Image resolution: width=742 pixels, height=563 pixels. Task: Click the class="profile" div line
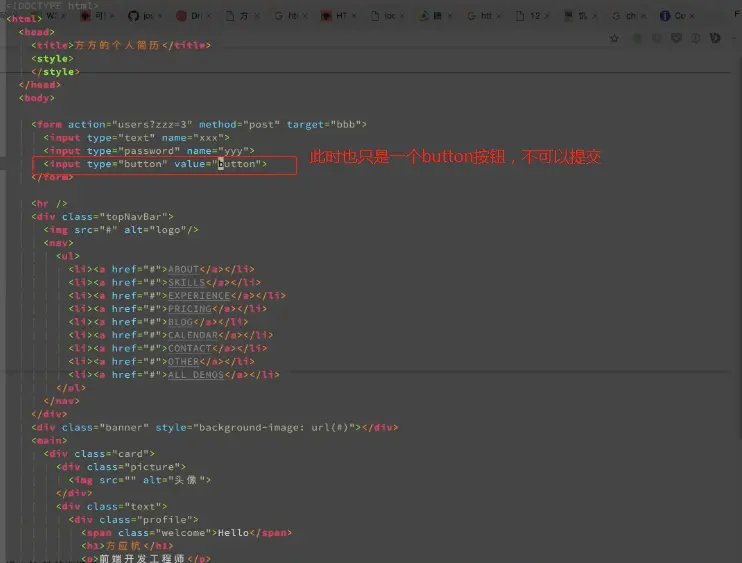click(133, 519)
